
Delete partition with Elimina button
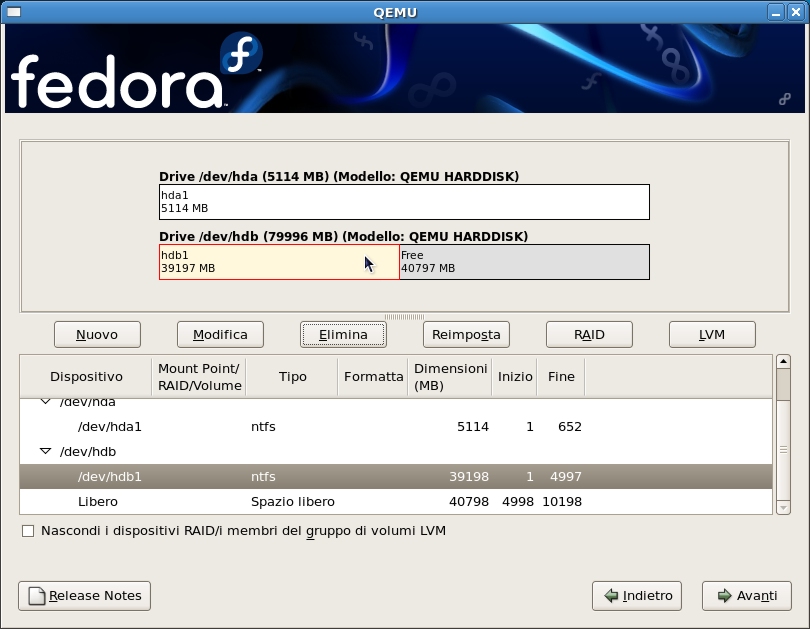343,335
